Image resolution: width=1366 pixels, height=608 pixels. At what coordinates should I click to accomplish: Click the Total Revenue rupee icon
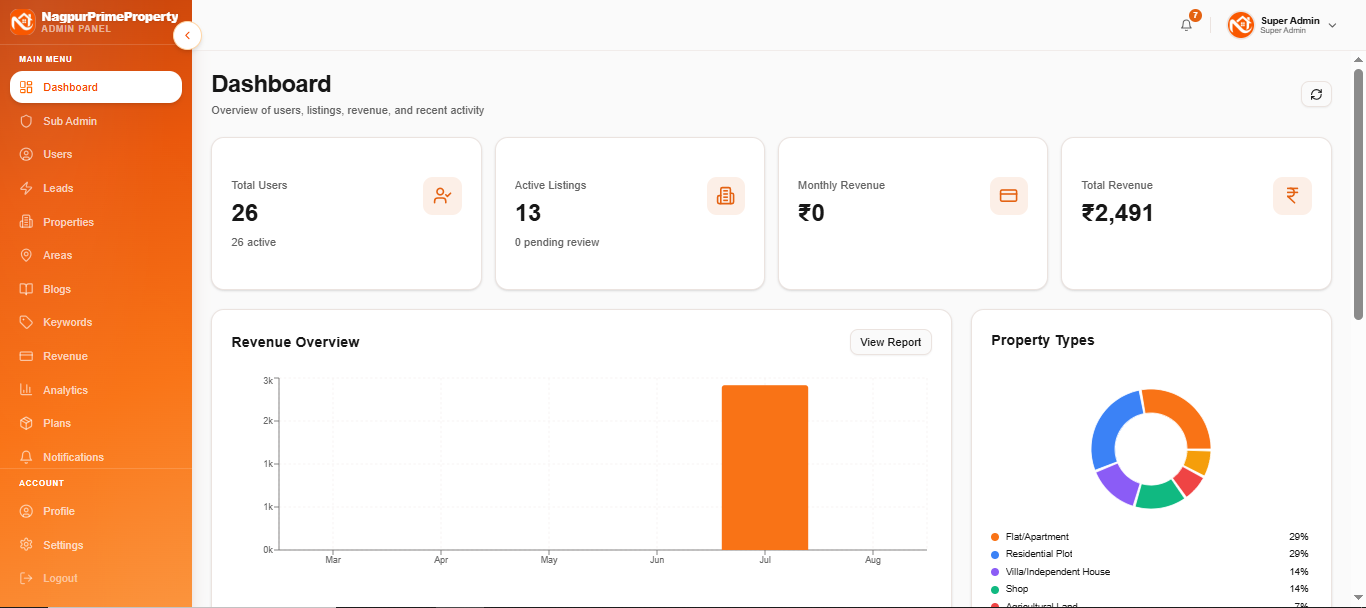(1292, 196)
